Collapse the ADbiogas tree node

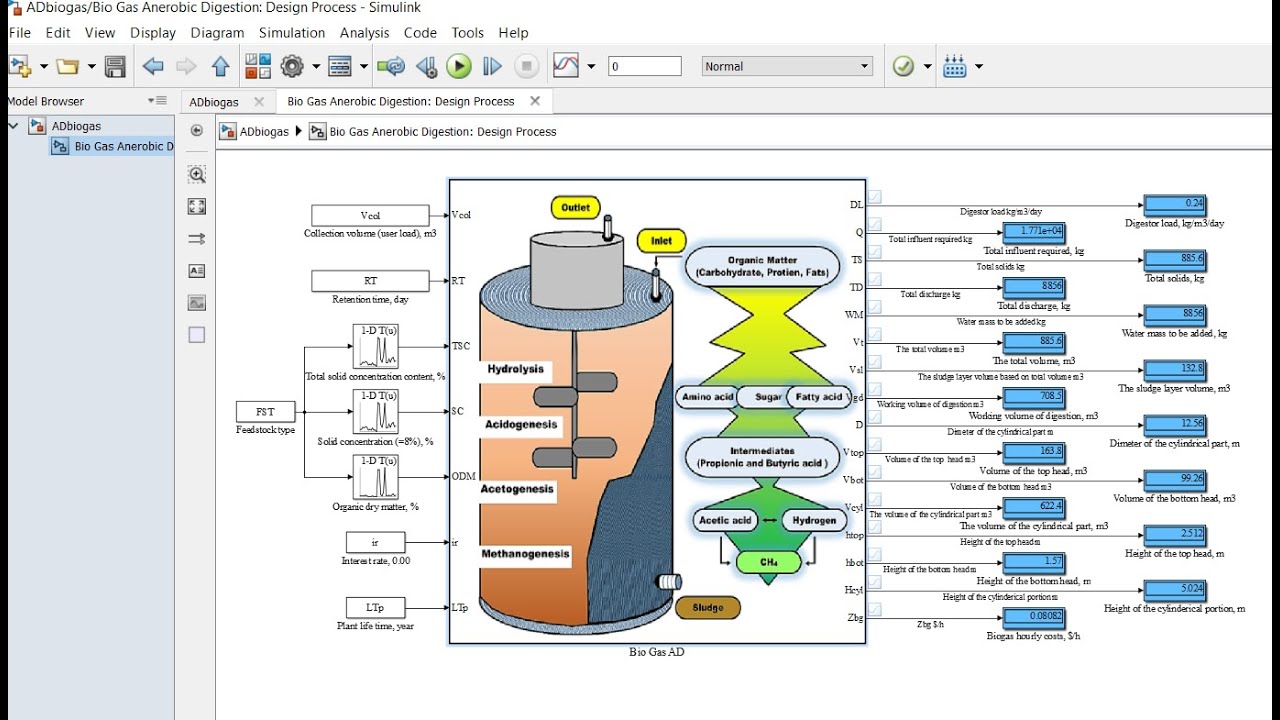(x=14, y=126)
